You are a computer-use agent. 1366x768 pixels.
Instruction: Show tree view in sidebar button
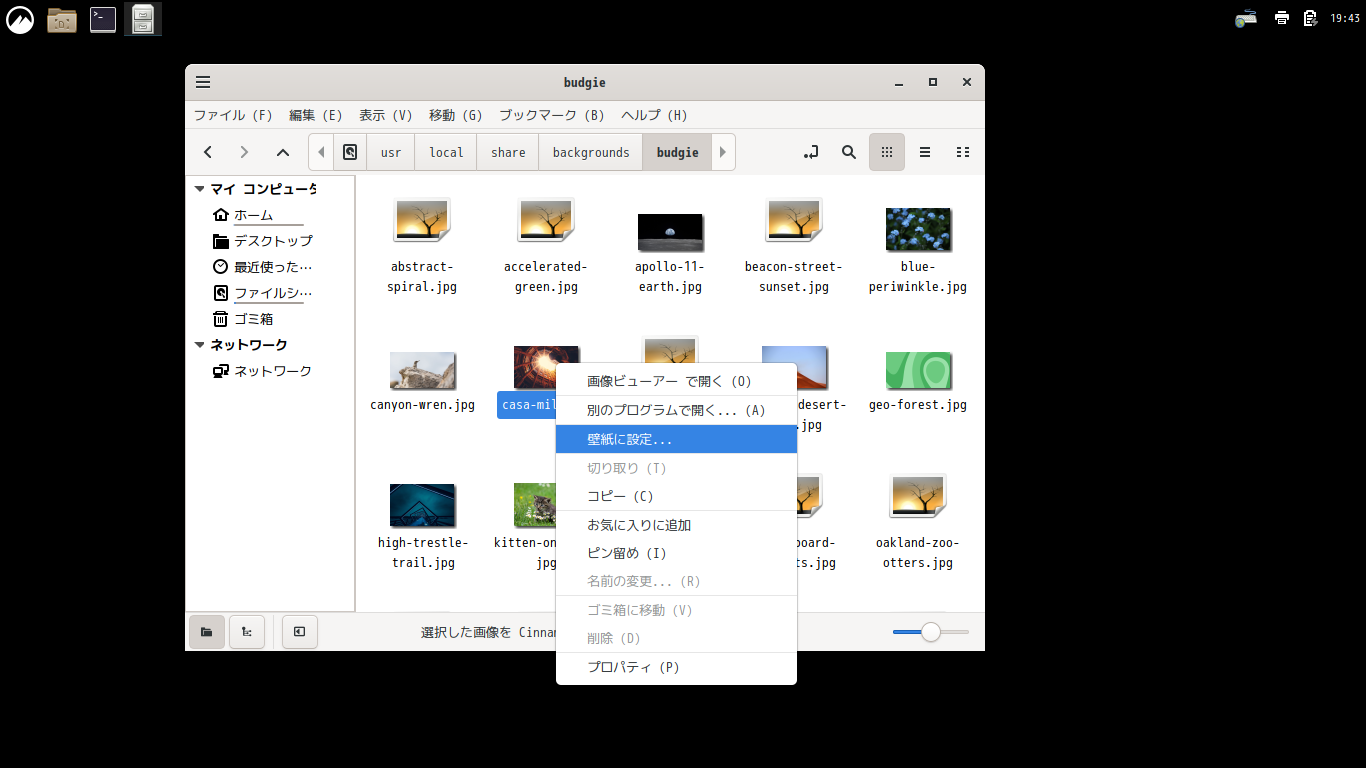click(247, 631)
